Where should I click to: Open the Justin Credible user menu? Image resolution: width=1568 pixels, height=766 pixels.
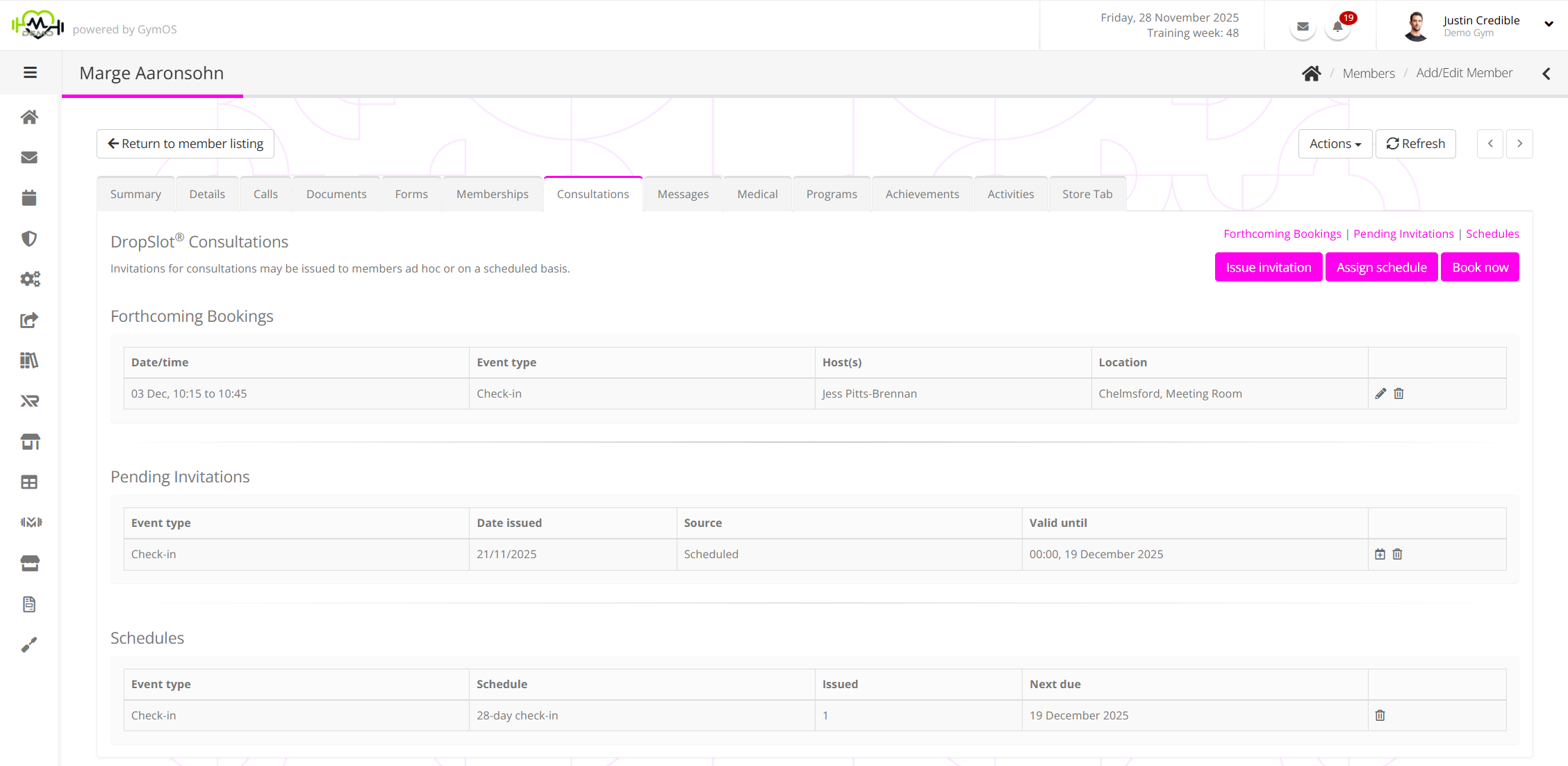click(x=1480, y=26)
